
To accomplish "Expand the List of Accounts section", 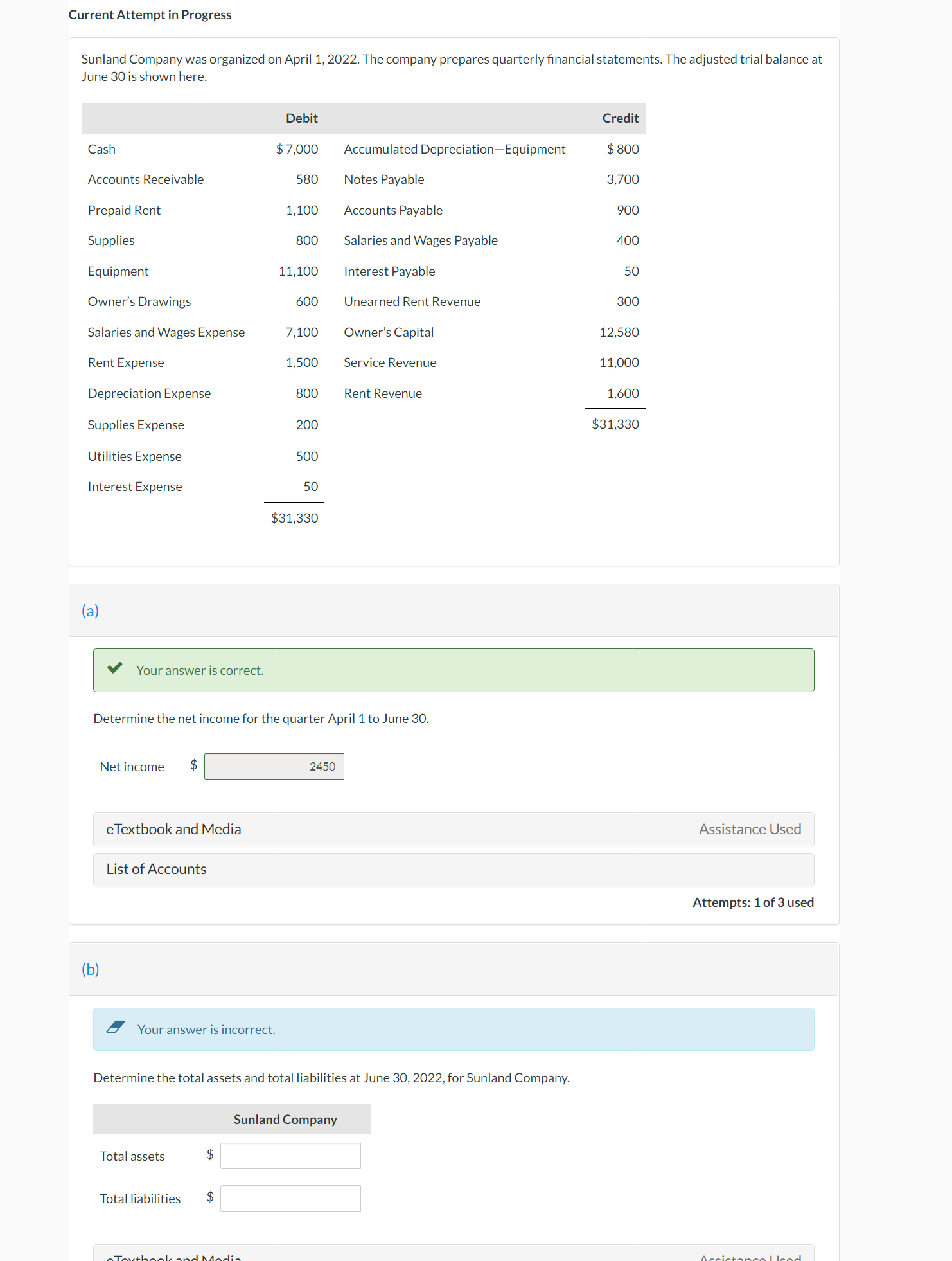I will 454,869.
